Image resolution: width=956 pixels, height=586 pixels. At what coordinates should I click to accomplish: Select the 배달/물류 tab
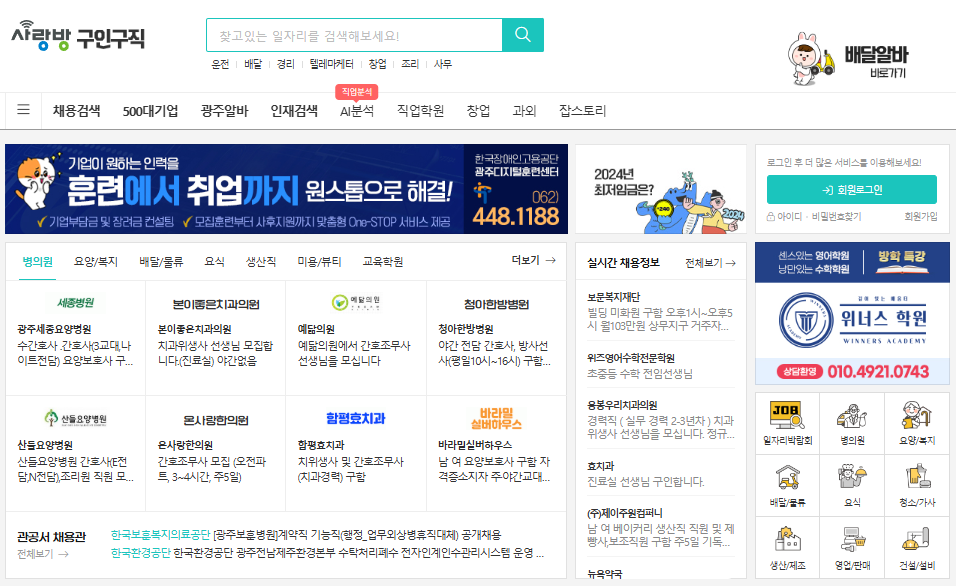coord(161,262)
